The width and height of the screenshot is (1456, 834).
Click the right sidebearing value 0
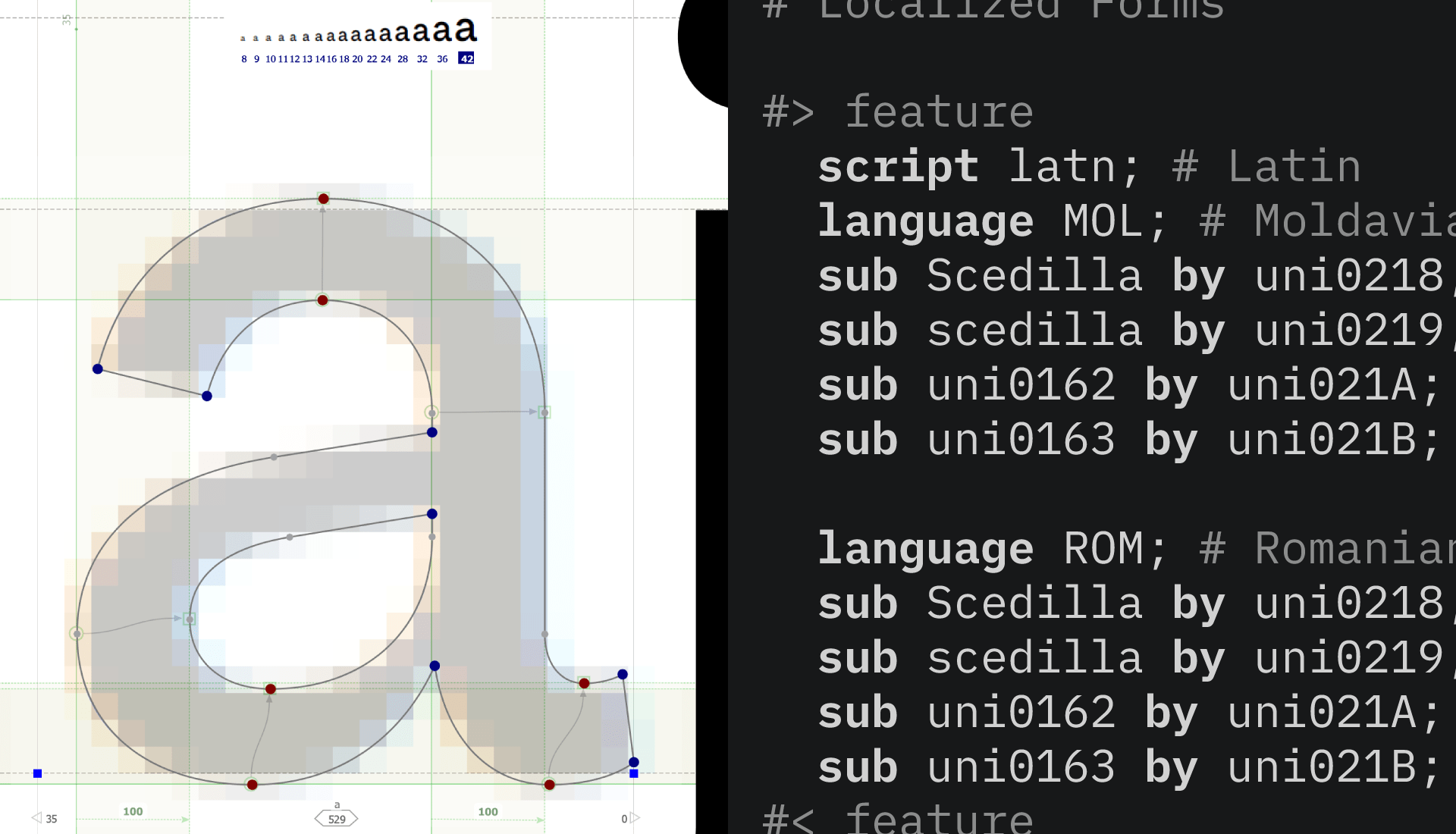point(624,819)
